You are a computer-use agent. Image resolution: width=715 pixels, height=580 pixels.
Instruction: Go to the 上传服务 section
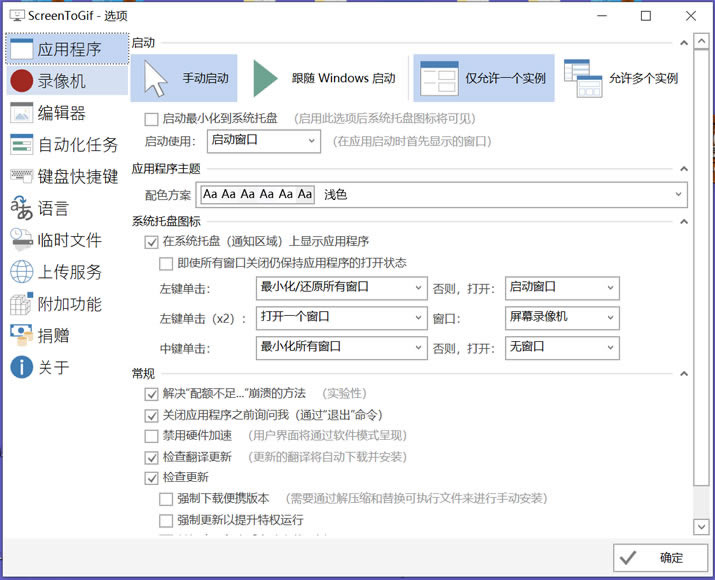(x=67, y=272)
